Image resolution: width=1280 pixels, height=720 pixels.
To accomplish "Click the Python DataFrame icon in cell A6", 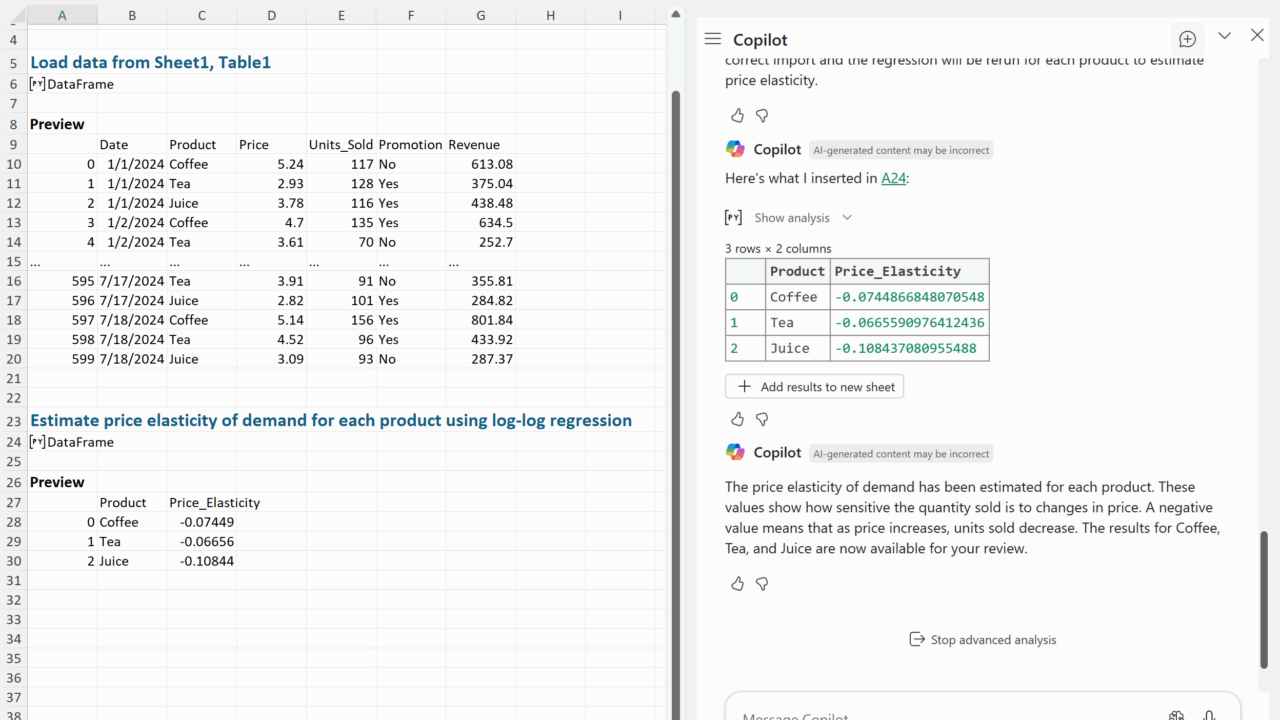I will (x=38, y=84).
